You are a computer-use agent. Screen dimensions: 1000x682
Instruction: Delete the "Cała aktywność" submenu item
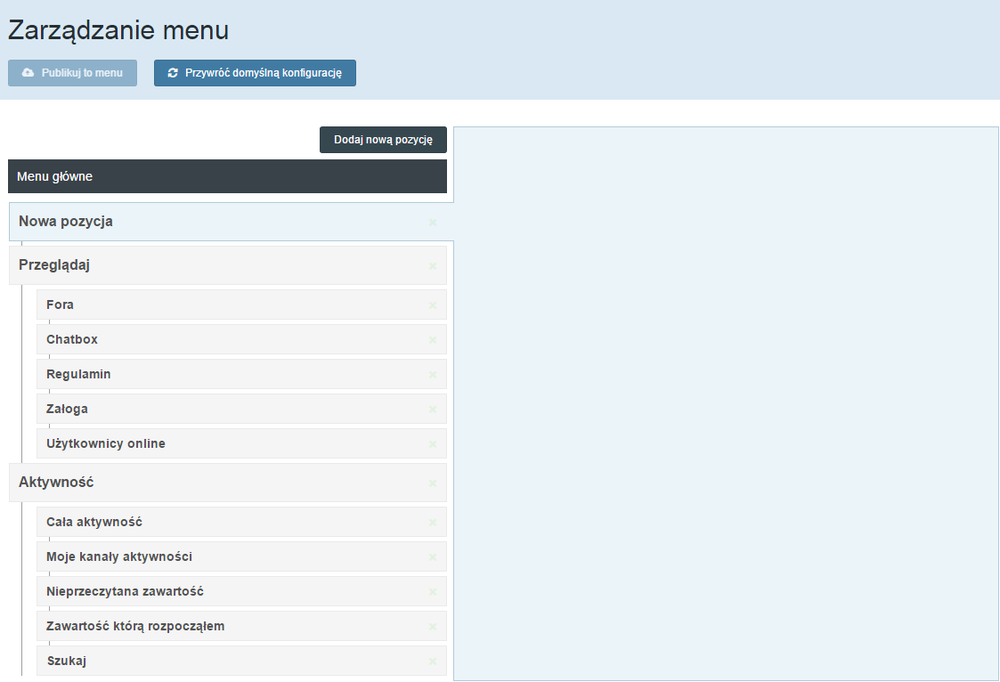[x=432, y=522]
